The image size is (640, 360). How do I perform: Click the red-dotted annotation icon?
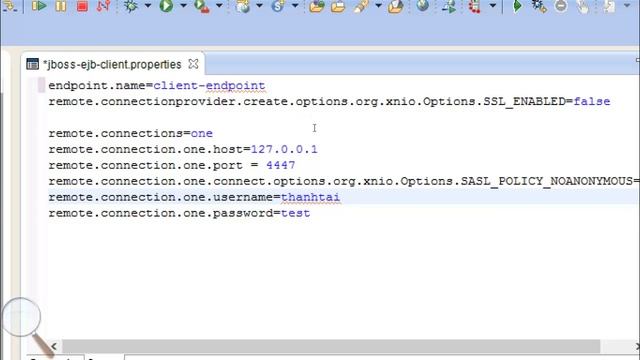(475, 6)
